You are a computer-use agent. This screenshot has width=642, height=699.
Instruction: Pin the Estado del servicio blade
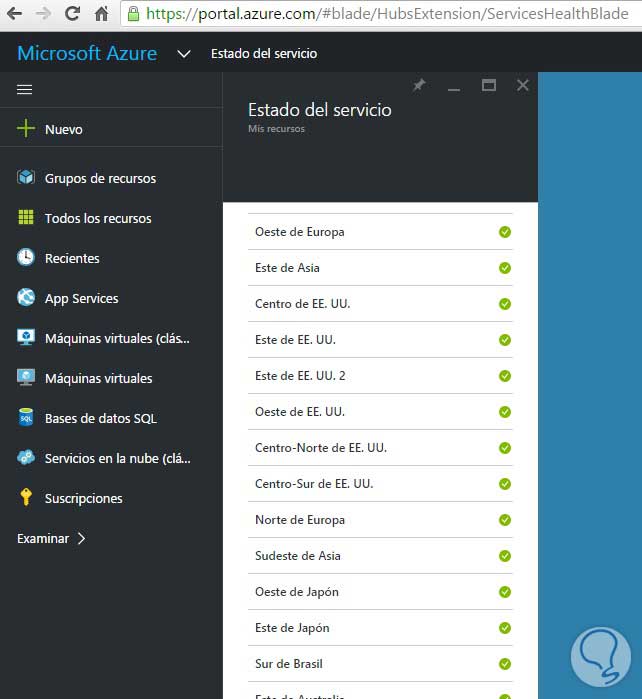[x=419, y=86]
